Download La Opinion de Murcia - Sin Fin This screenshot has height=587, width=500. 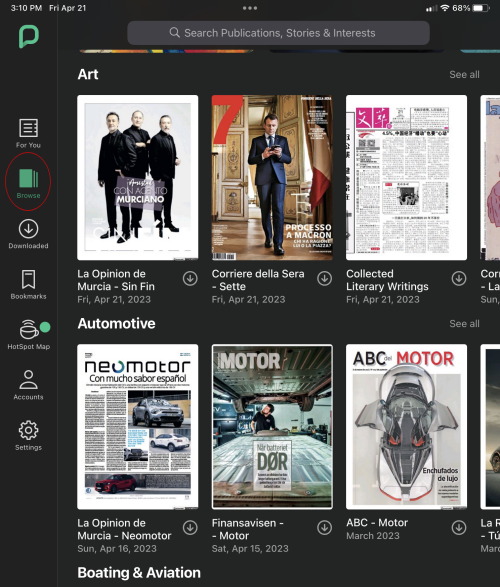tap(190, 279)
